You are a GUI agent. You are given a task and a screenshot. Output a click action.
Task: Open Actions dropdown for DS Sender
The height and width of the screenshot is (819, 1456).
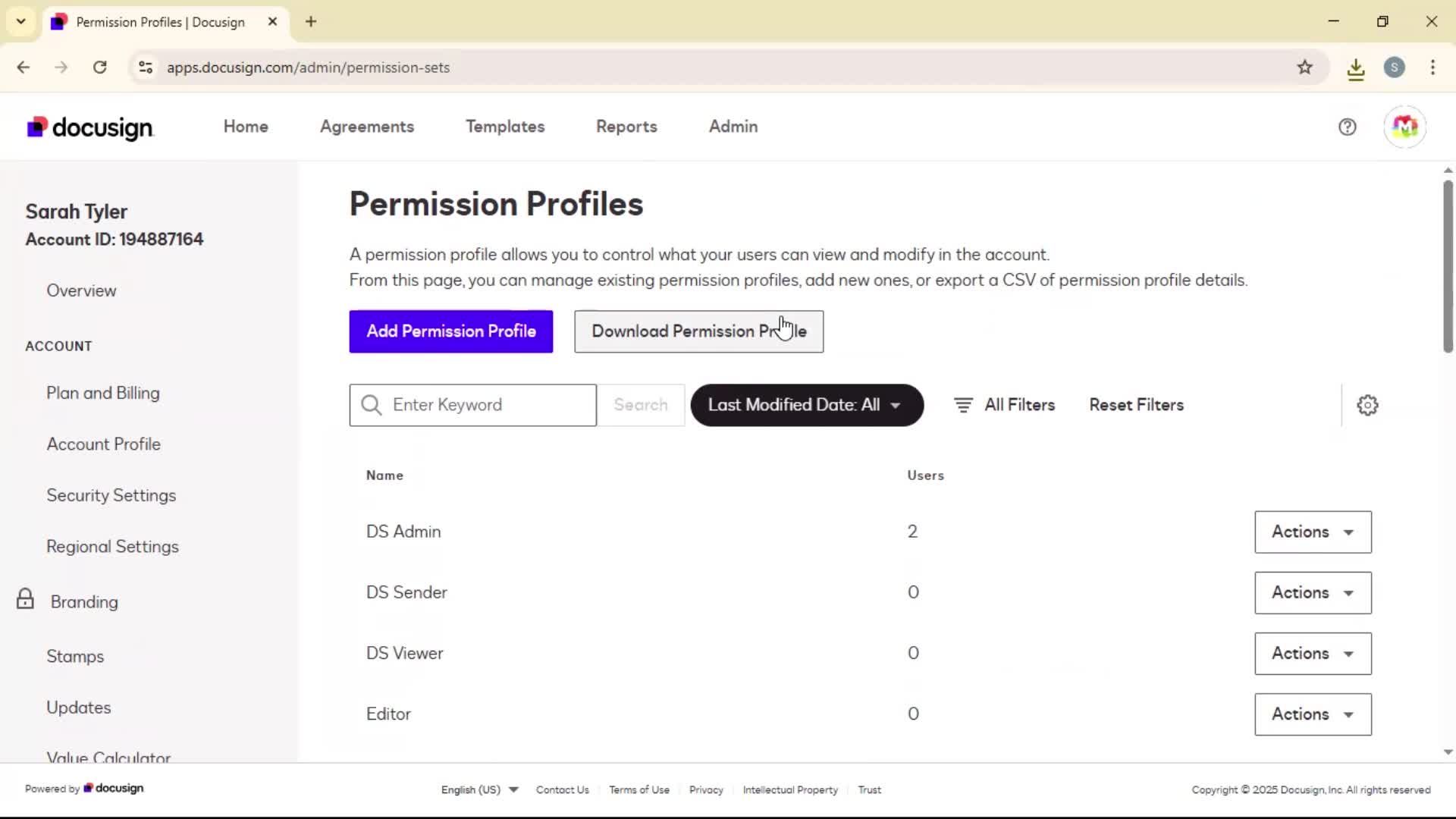coord(1313,592)
